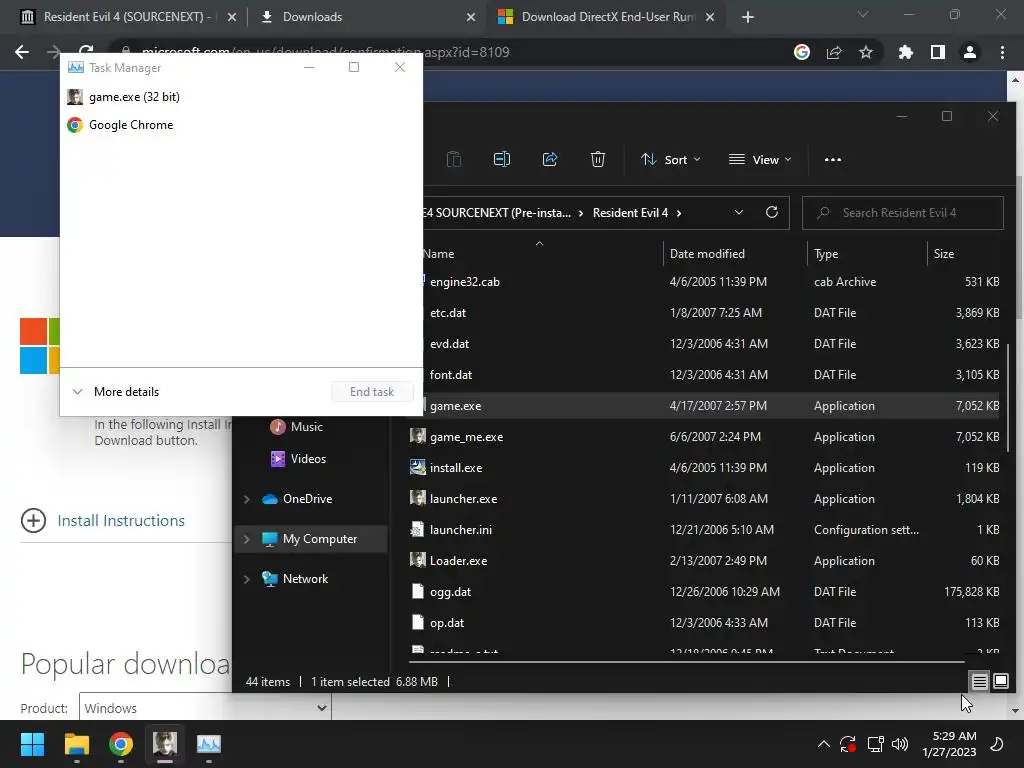Viewport: 1024px width, 768px height.
Task: Switch to game.exe on the taskbar
Action: (165, 744)
